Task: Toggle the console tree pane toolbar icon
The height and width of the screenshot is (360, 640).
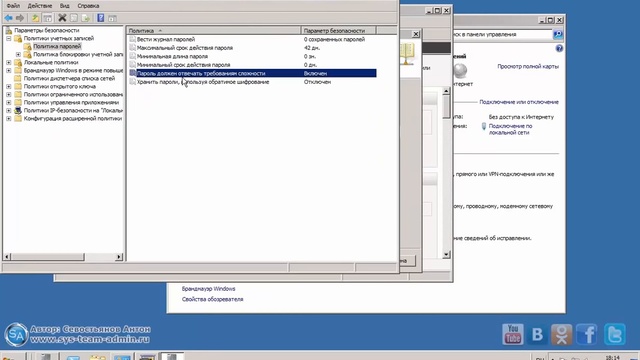Action: click(48, 18)
